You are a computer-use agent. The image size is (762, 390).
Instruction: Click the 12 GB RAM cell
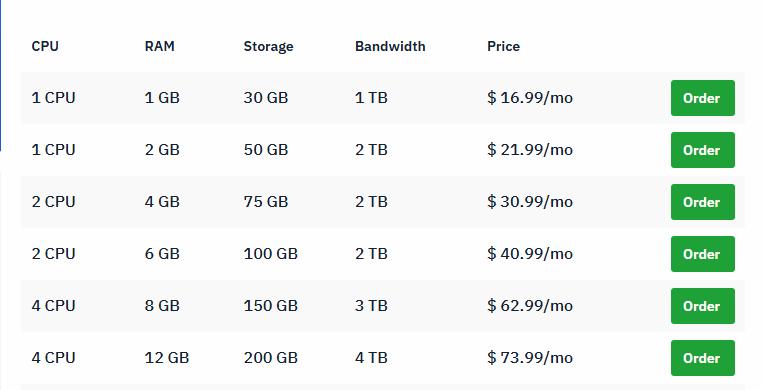coord(167,358)
